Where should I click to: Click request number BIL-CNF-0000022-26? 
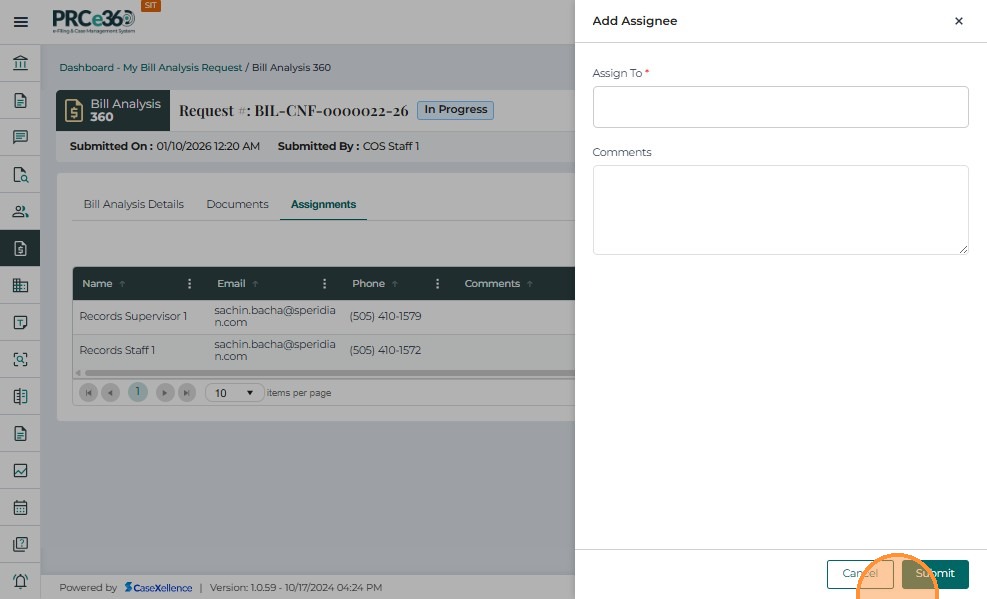click(331, 111)
